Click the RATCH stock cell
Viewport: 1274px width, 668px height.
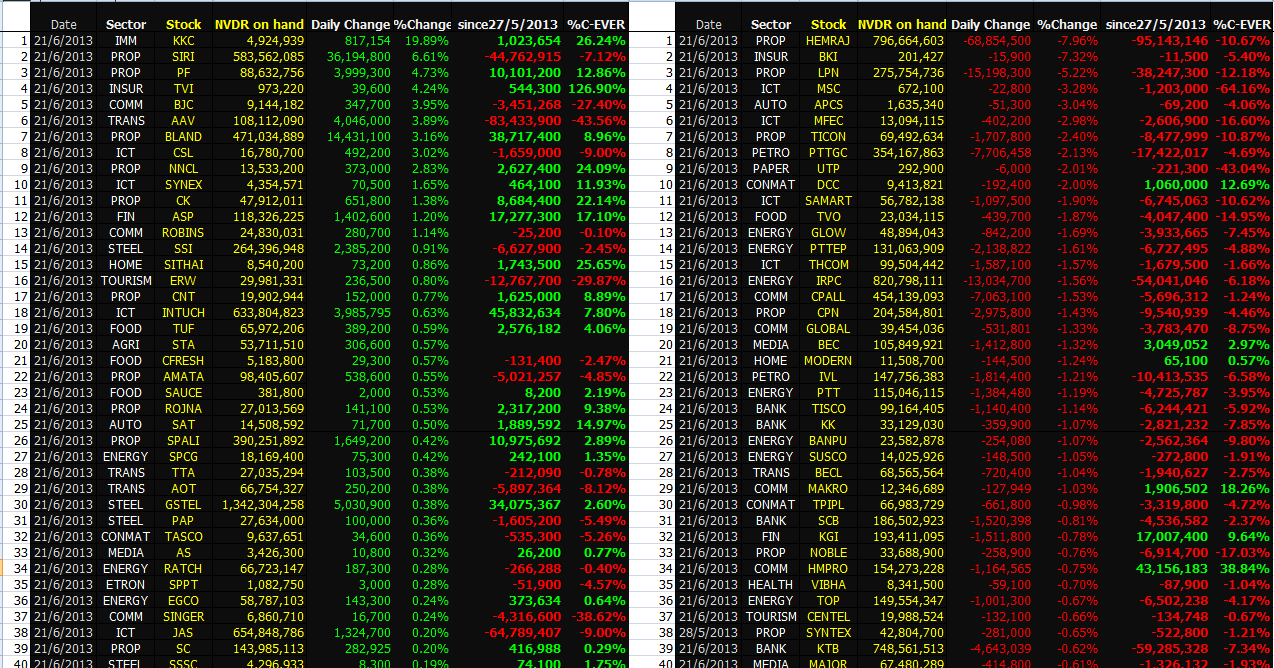click(x=184, y=569)
